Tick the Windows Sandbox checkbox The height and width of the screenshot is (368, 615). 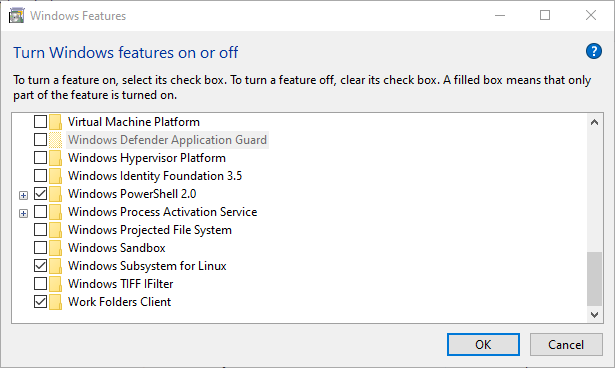pos(40,248)
